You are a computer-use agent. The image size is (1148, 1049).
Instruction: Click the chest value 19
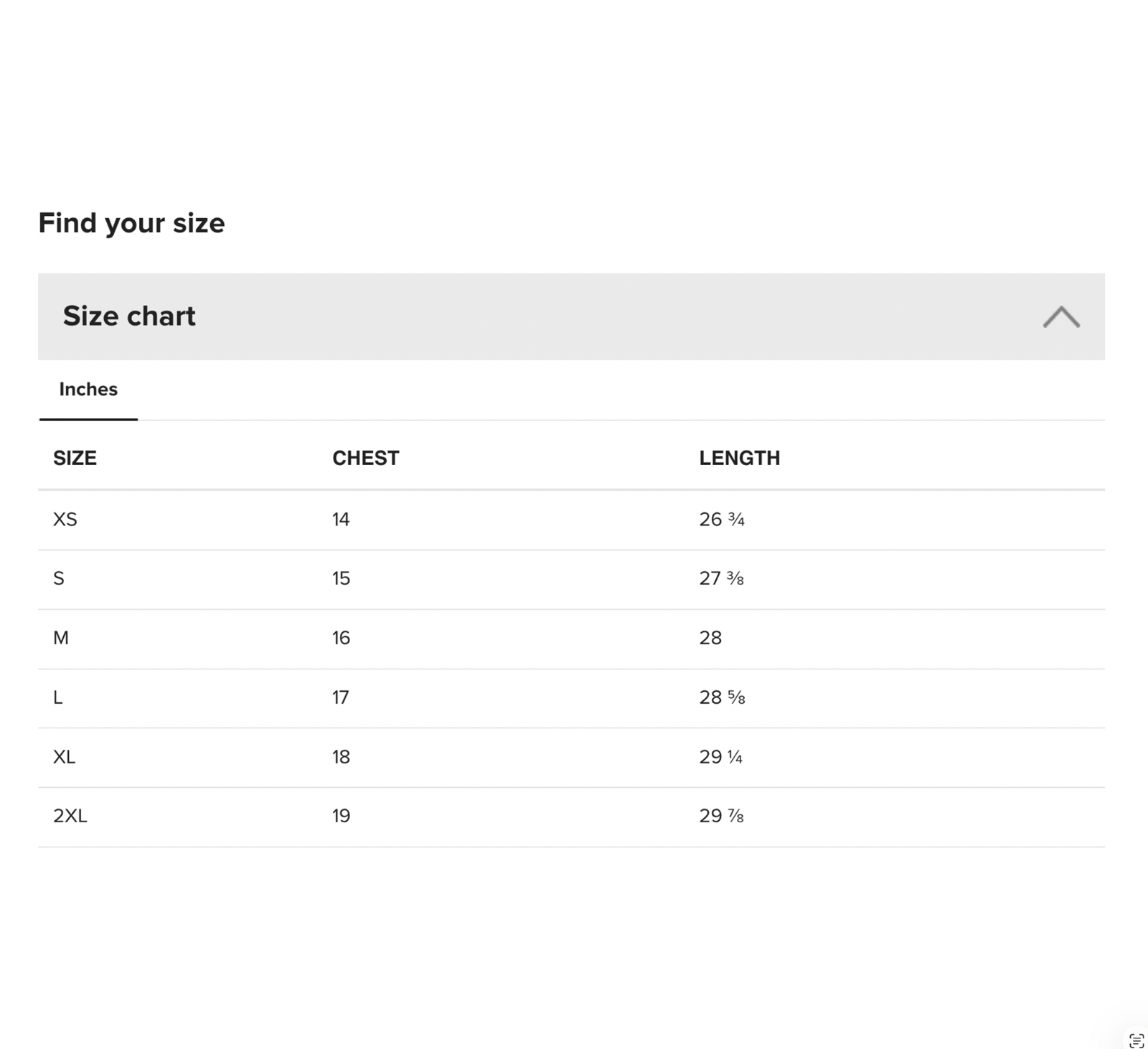[341, 816]
